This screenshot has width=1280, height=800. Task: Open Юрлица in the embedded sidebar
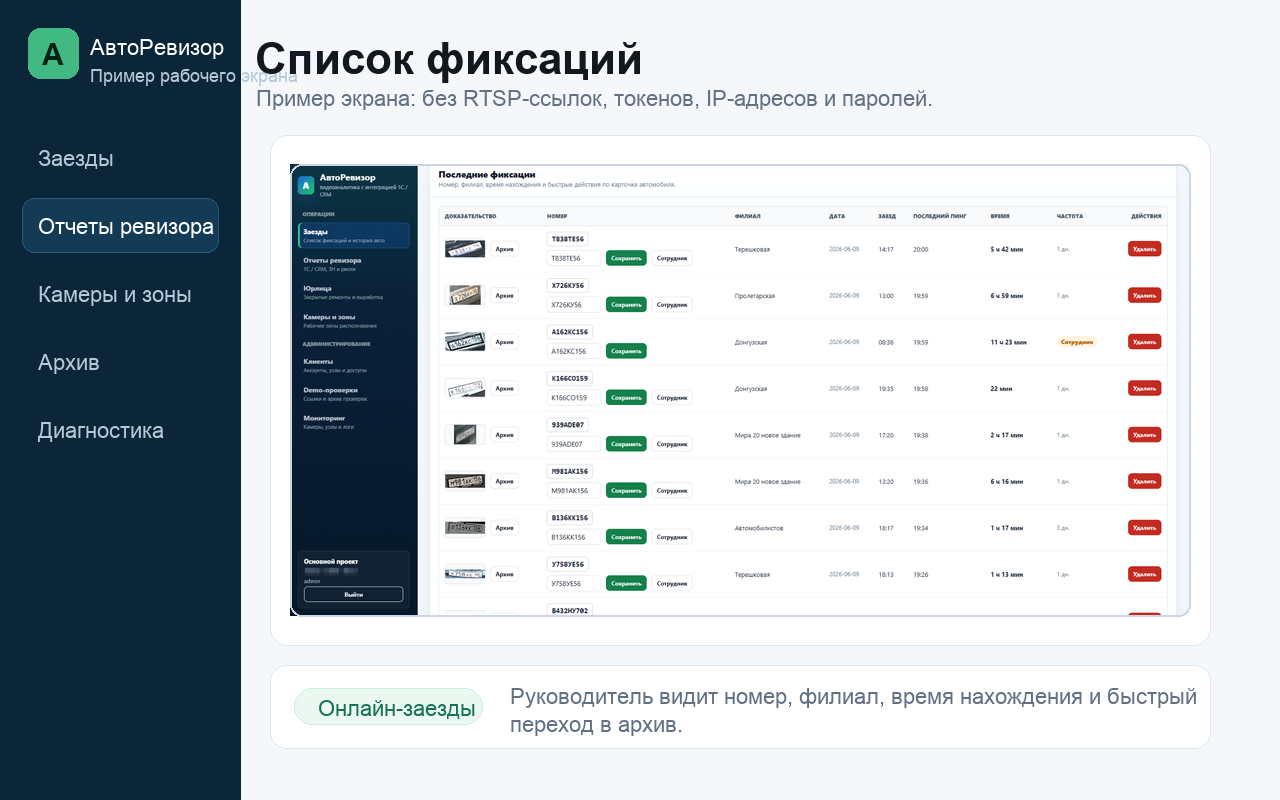(354, 292)
